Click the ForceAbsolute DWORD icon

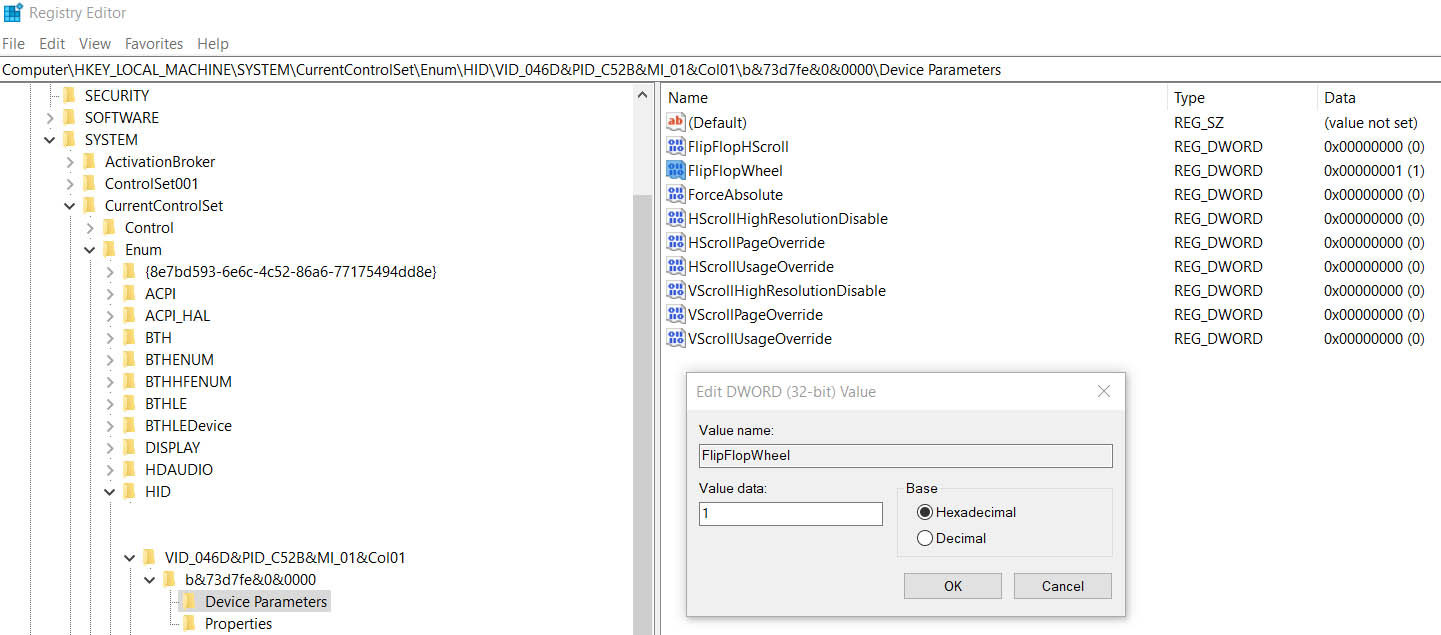pos(676,195)
